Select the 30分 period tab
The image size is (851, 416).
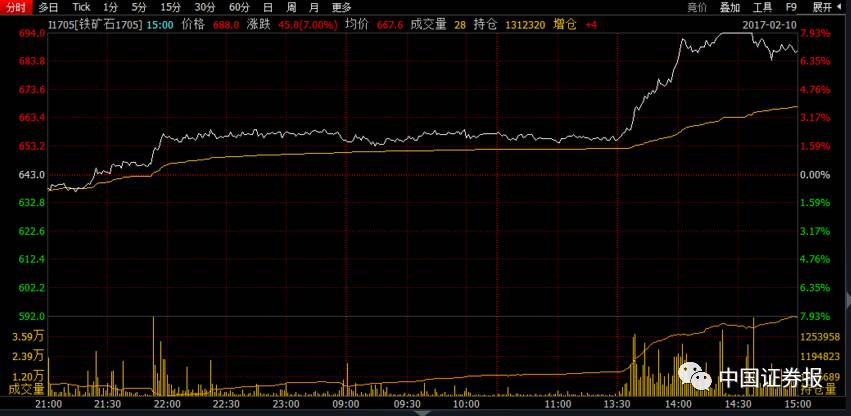tap(205, 7)
